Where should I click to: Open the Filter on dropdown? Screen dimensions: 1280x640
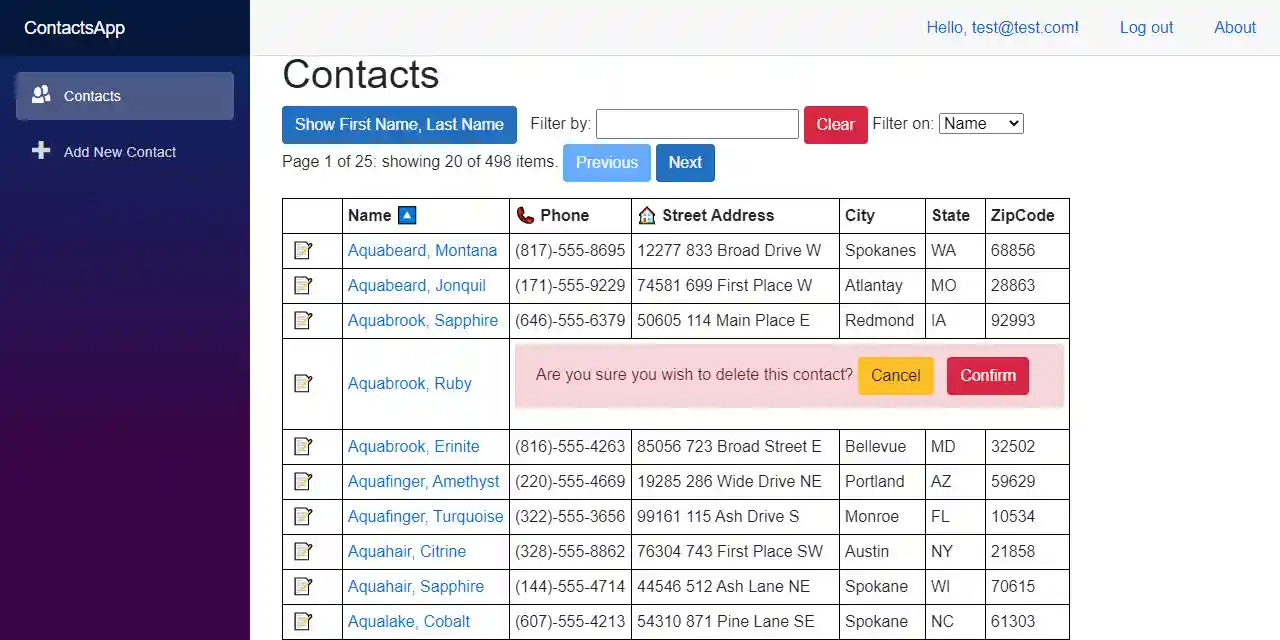click(980, 123)
